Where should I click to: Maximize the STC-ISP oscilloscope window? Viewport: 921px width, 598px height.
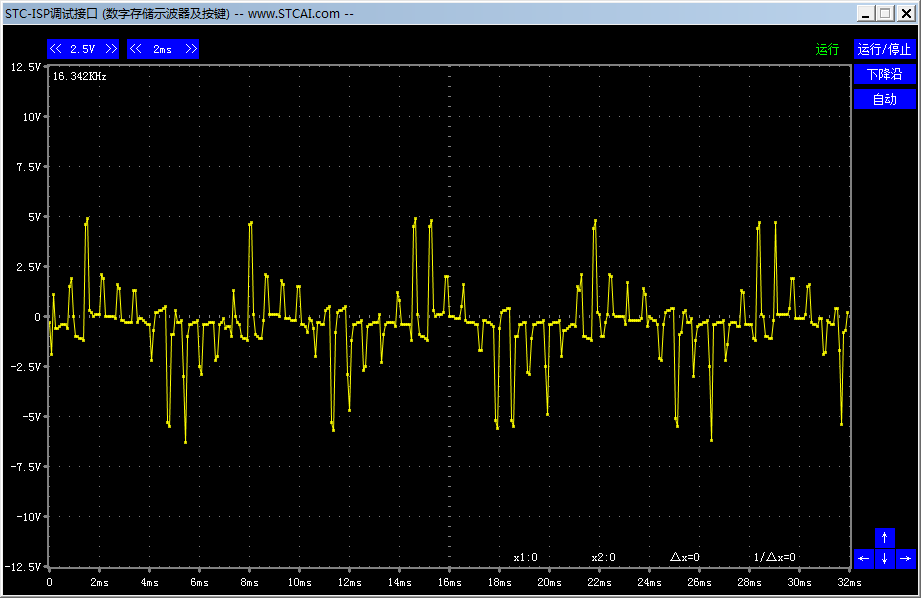(x=885, y=14)
